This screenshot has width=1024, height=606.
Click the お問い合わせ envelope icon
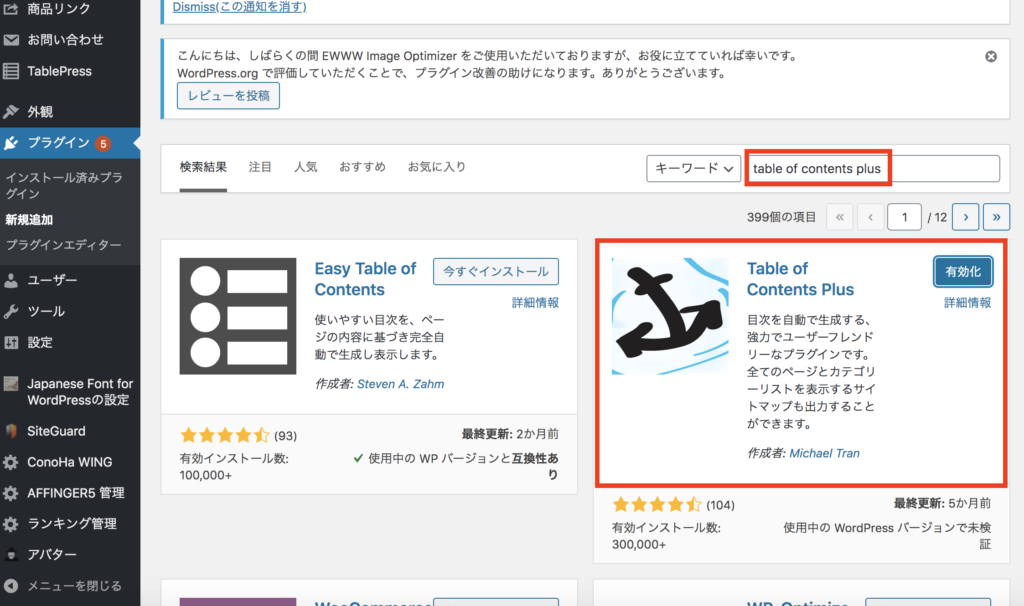(11, 40)
